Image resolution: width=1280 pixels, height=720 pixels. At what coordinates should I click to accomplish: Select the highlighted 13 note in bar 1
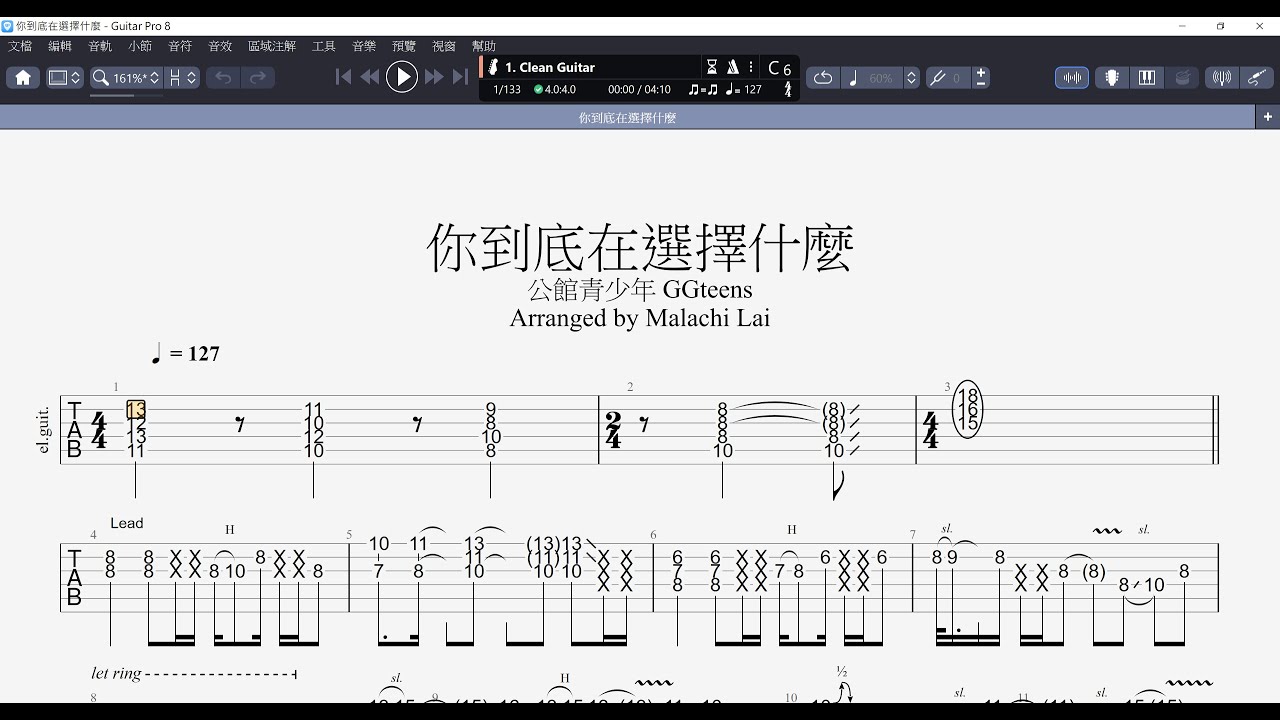coord(136,409)
